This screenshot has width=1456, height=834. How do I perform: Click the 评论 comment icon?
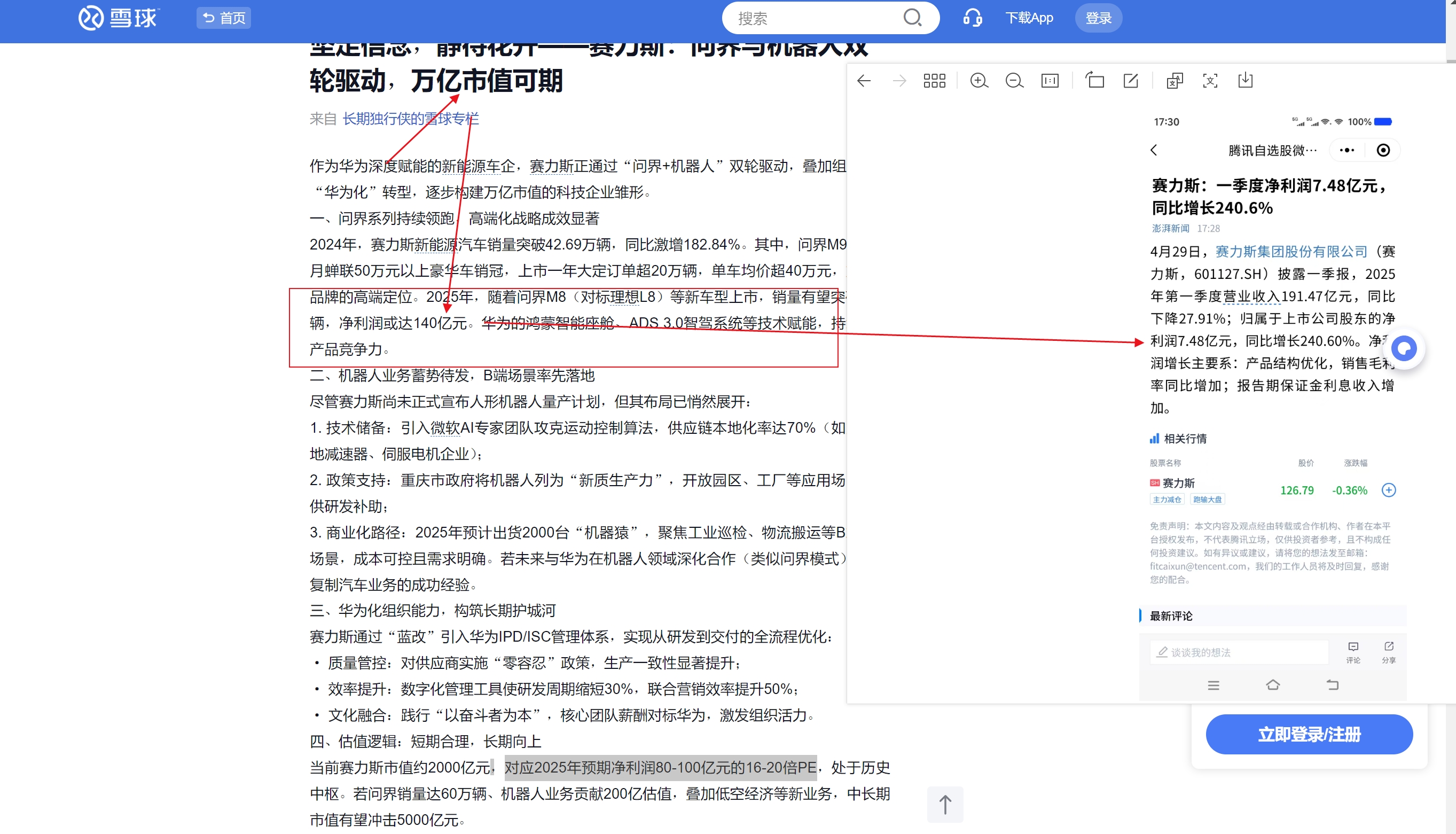(x=1353, y=652)
